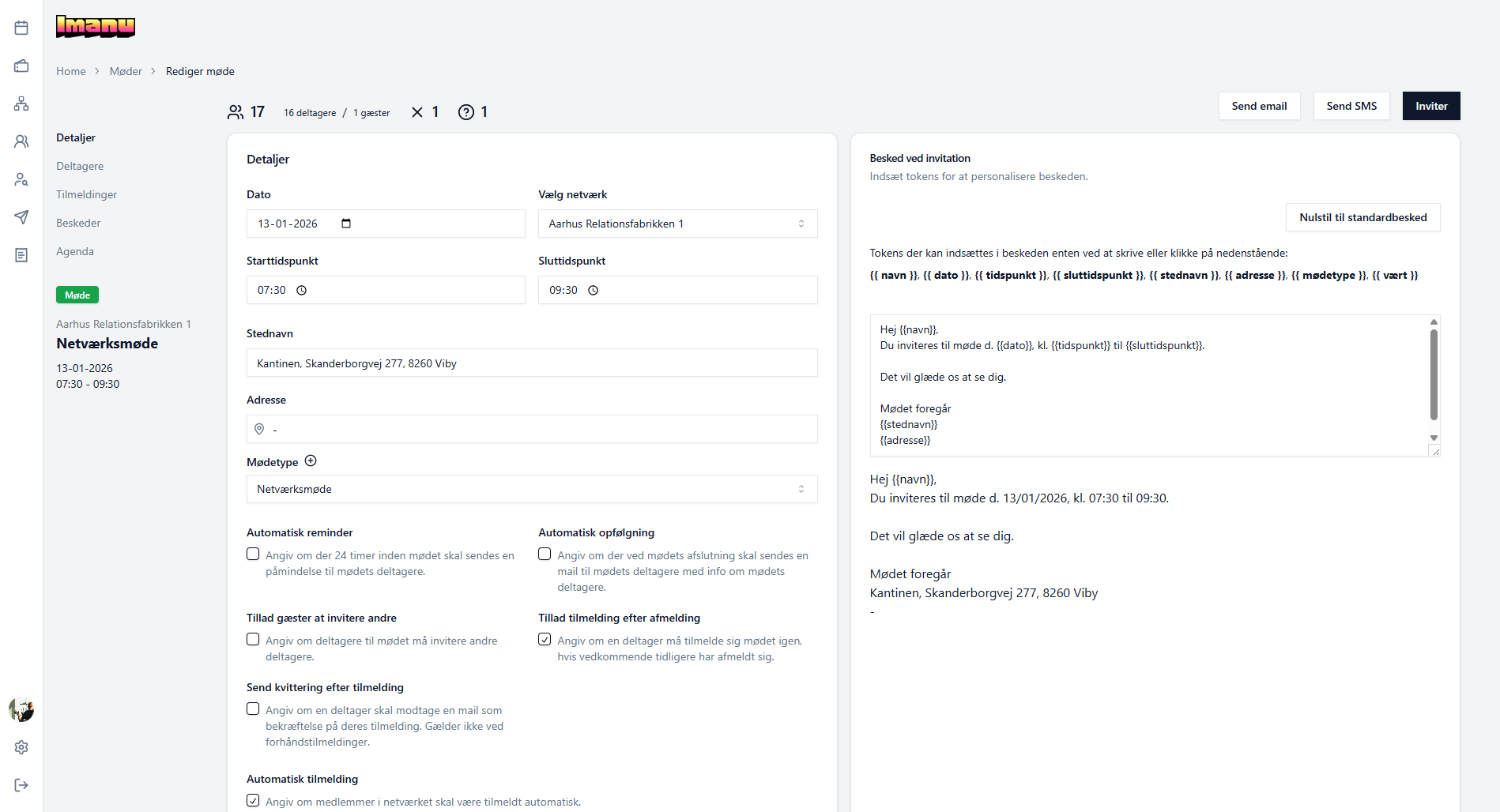Switch to the Deltagere section

pyautogui.click(x=80, y=166)
